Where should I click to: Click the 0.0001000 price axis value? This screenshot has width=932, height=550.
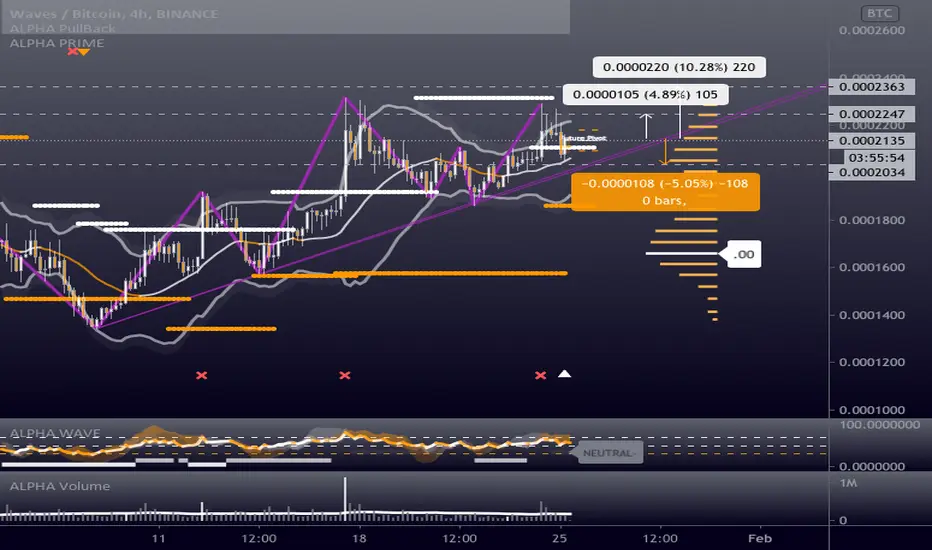(871, 410)
